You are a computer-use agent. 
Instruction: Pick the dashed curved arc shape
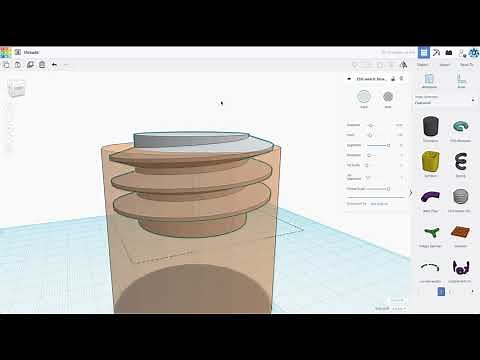430,267
